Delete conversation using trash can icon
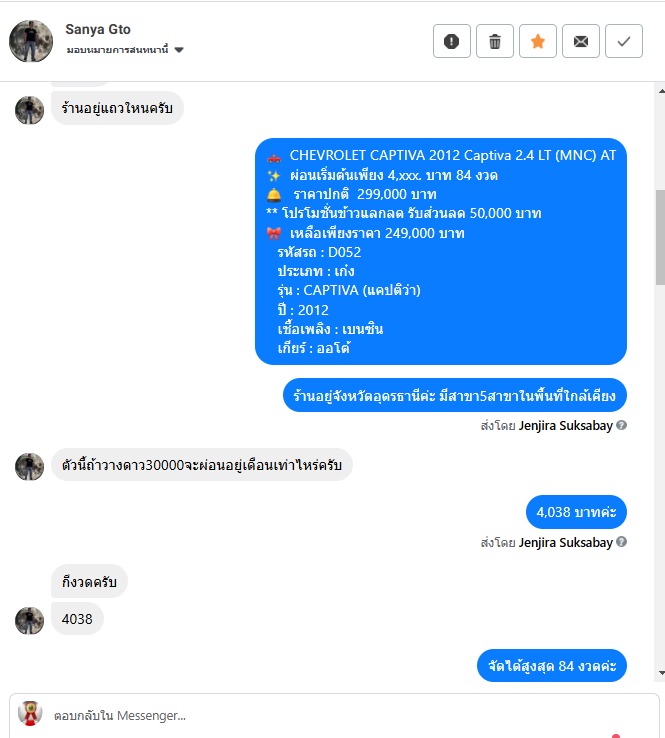 coord(495,41)
